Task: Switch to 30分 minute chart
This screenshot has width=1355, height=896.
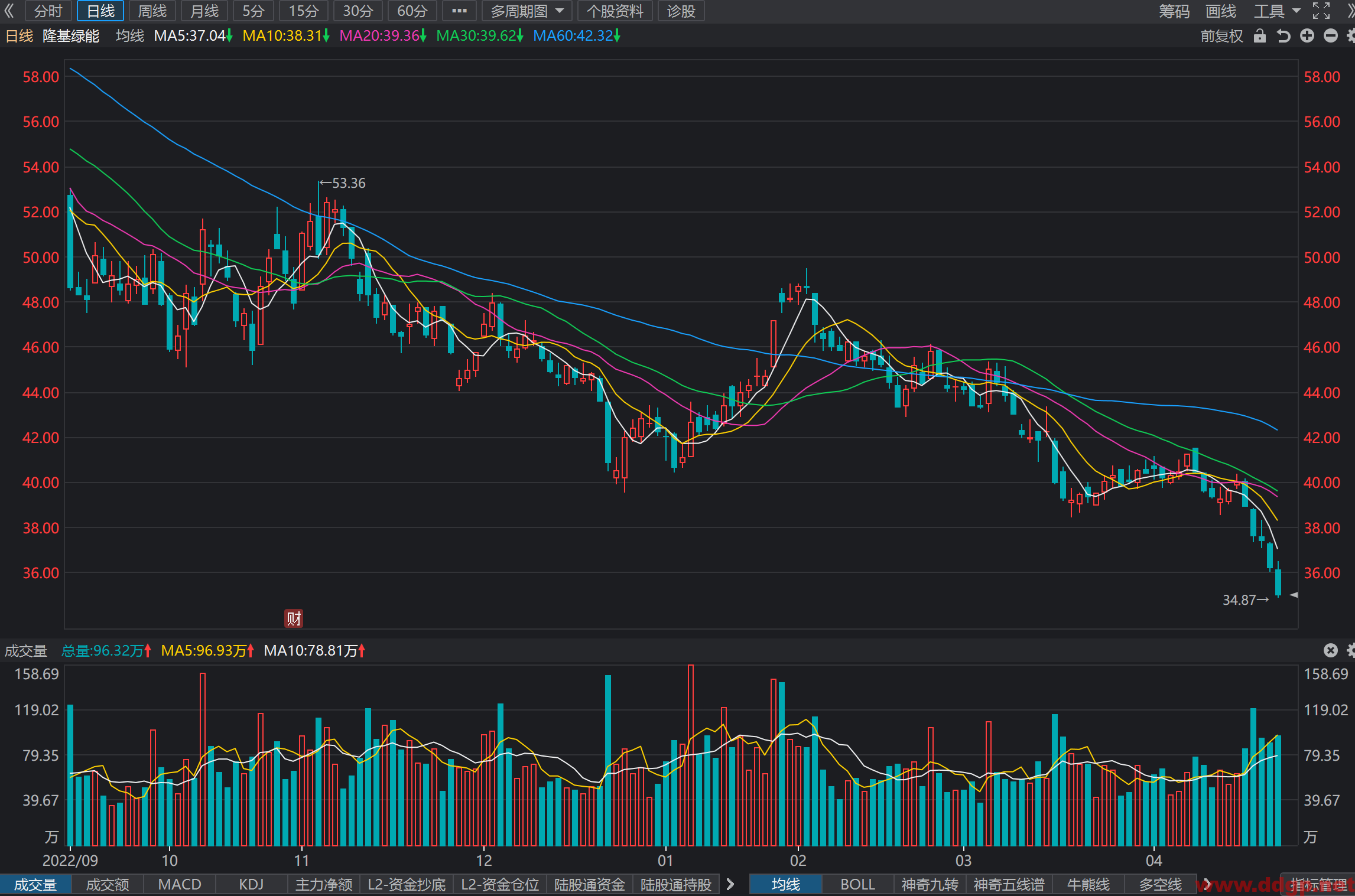Action: click(x=358, y=11)
